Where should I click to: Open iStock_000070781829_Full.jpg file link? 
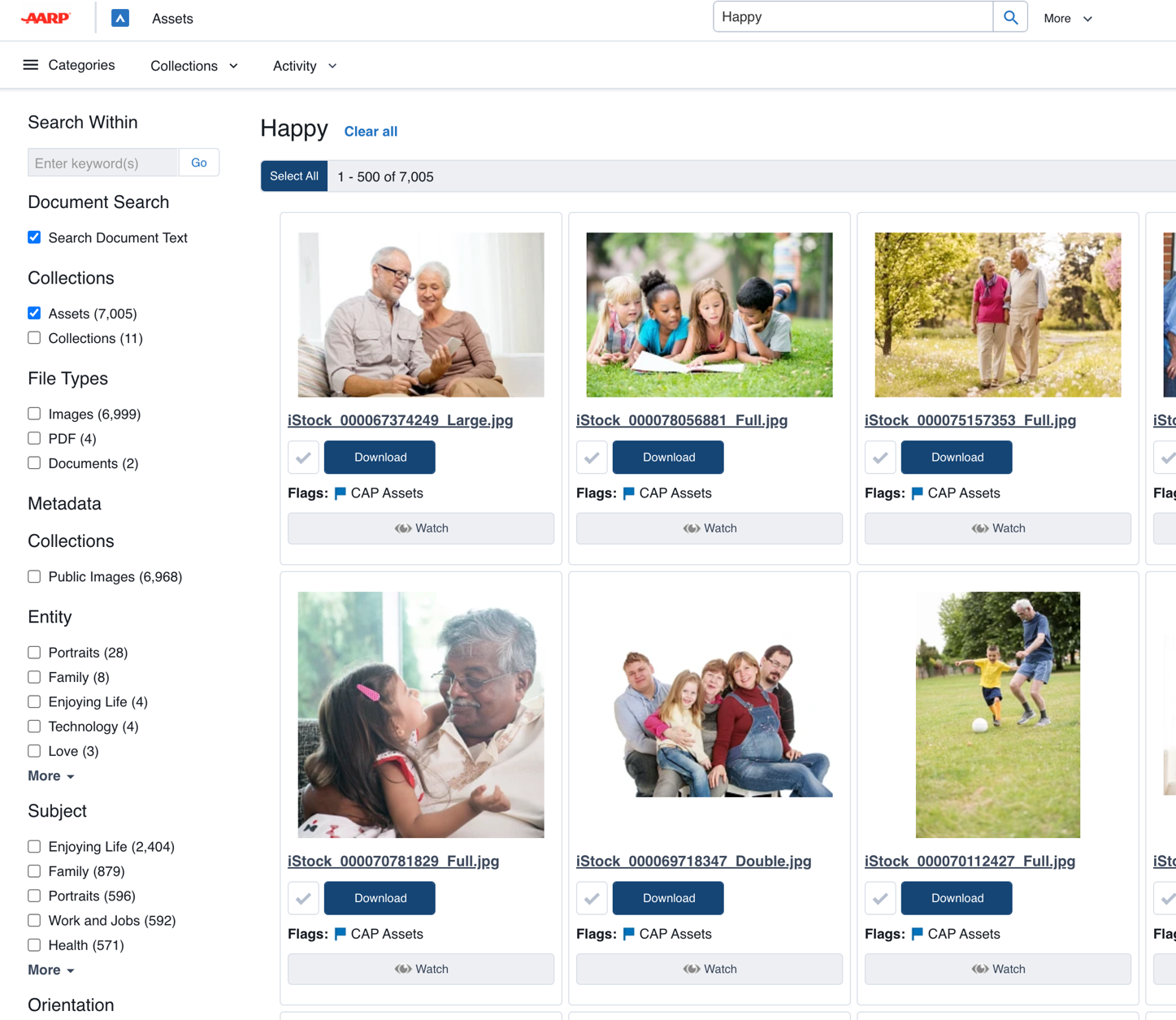pyautogui.click(x=393, y=862)
